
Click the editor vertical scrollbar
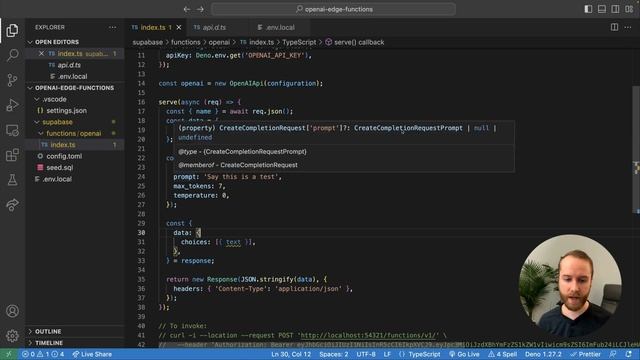[x=636, y=149]
